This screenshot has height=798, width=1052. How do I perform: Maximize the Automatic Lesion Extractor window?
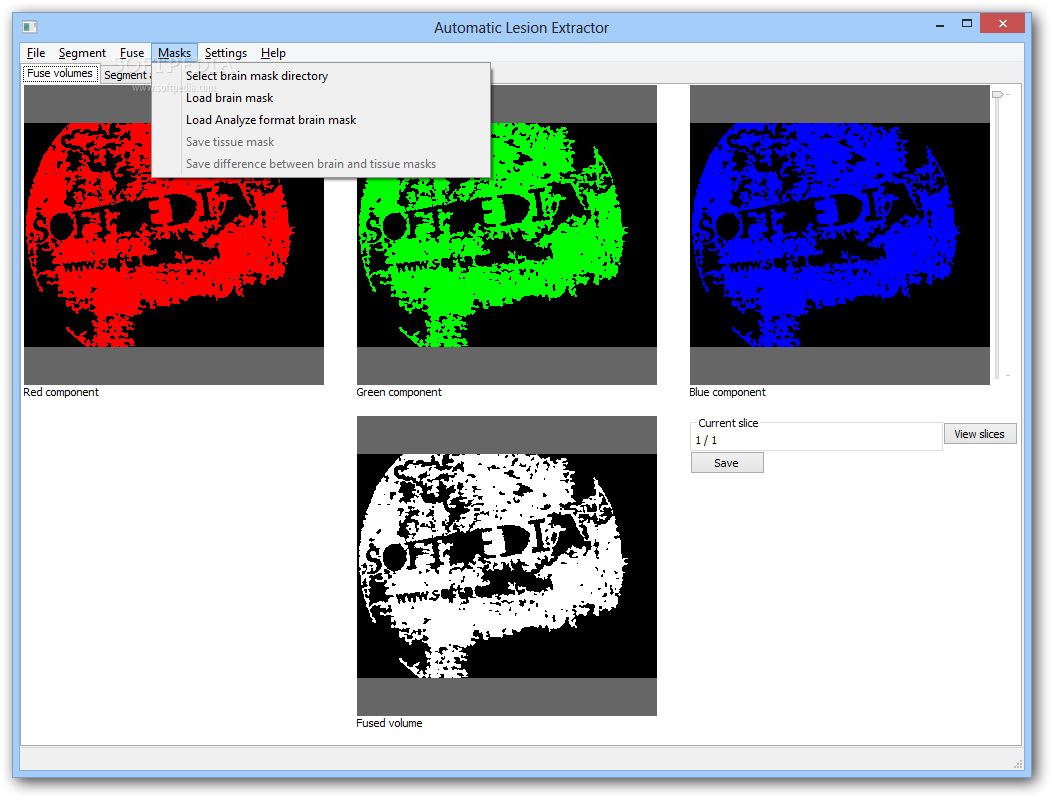(x=967, y=23)
